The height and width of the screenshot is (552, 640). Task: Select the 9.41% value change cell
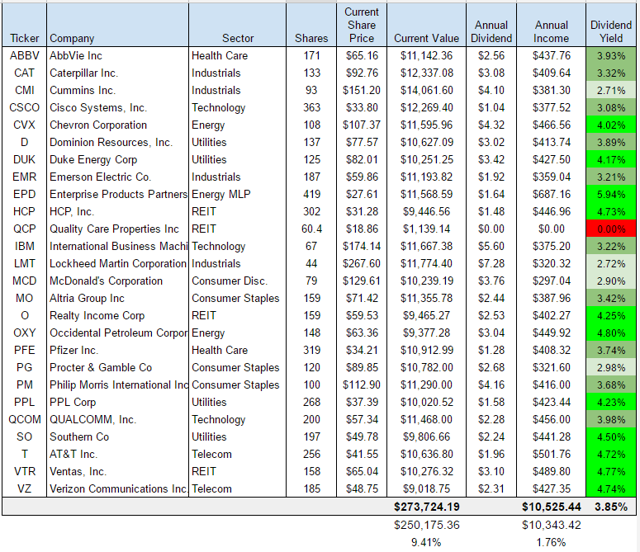[x=426, y=542]
